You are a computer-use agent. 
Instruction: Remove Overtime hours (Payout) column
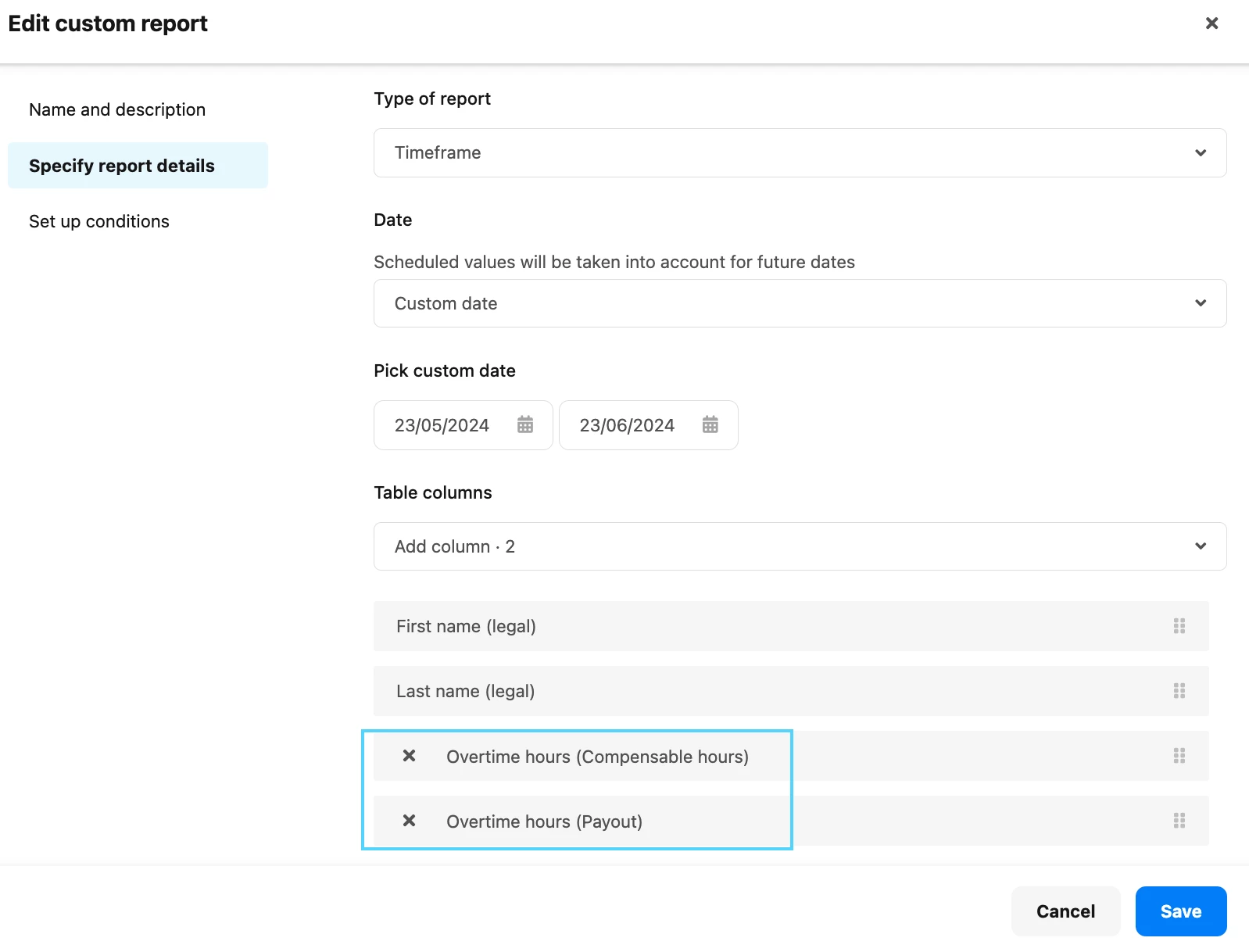coord(409,821)
